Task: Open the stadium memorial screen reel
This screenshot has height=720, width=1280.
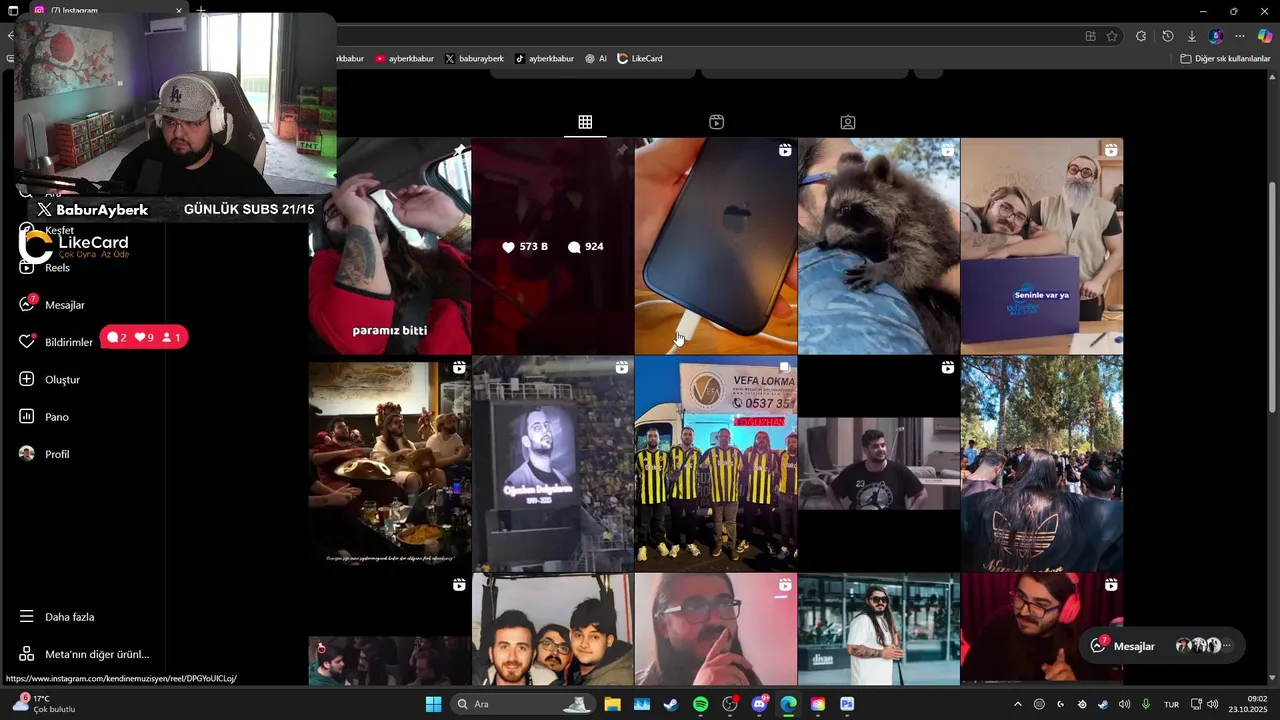Action: pyautogui.click(x=553, y=464)
